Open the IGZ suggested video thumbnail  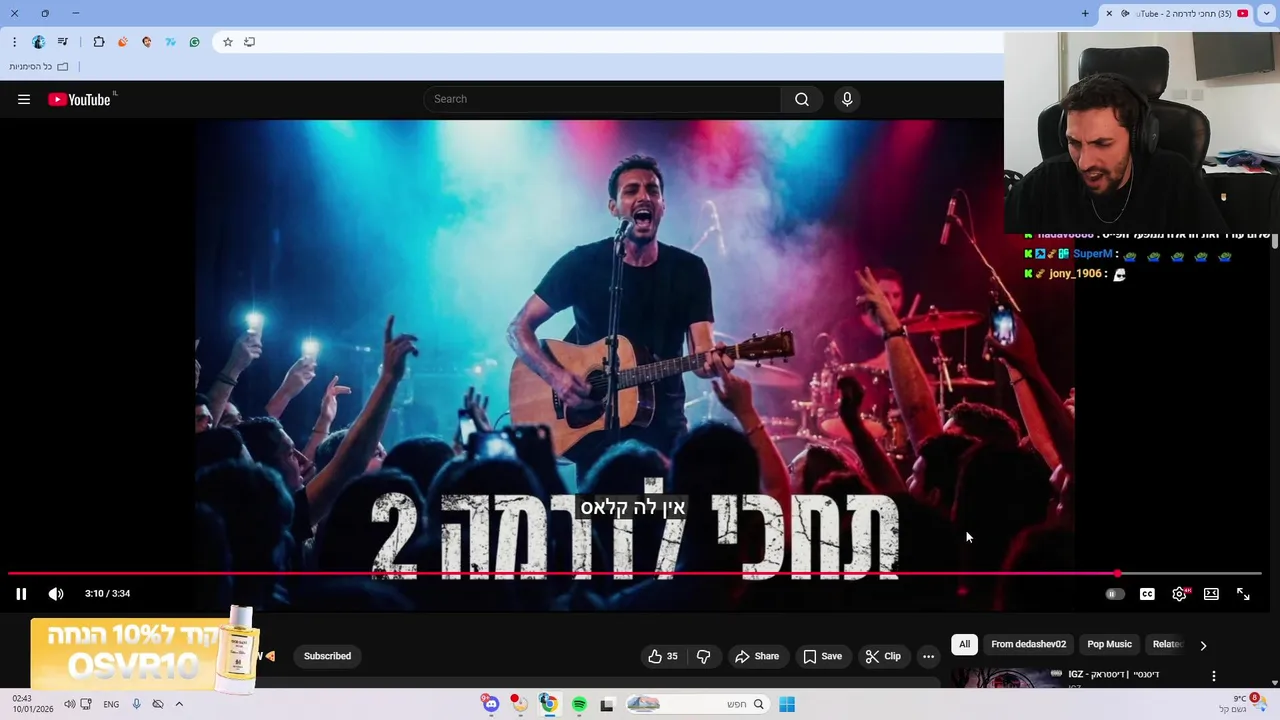[1005, 678]
